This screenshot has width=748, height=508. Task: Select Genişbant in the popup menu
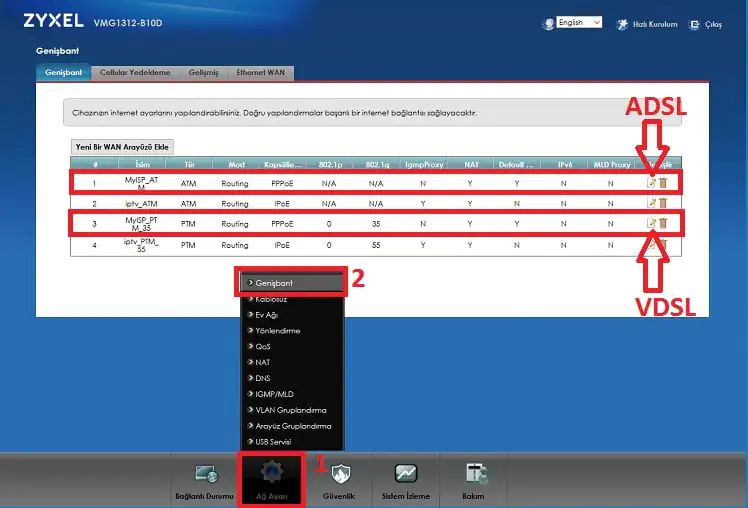291,283
